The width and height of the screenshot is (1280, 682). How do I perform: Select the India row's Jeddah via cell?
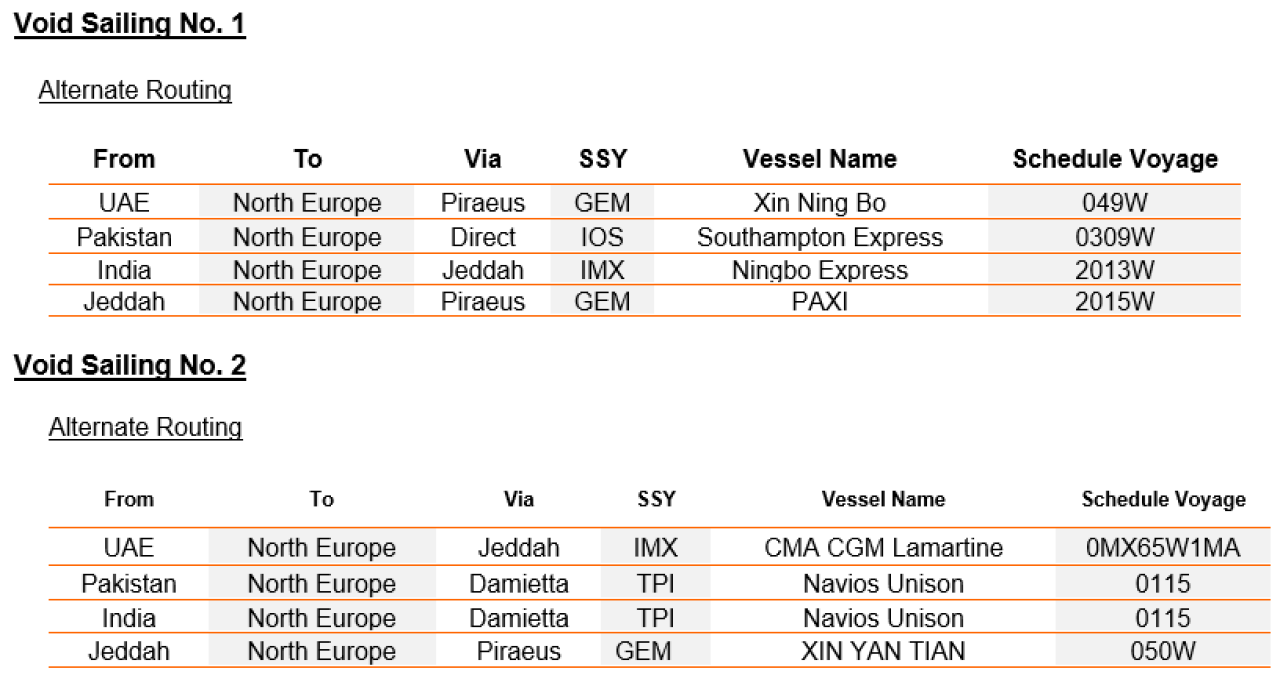483,270
